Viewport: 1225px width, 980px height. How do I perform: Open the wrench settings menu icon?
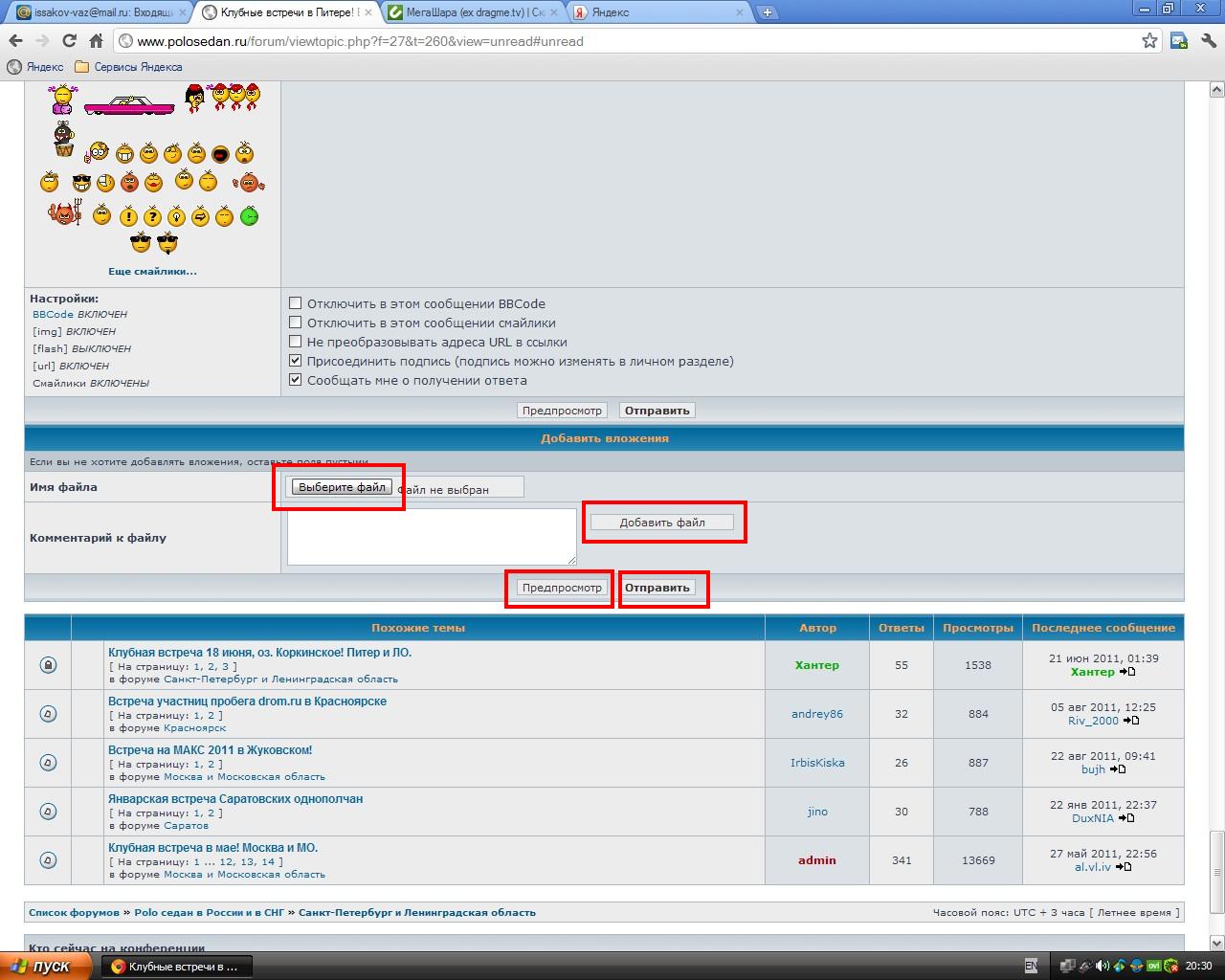1206,41
